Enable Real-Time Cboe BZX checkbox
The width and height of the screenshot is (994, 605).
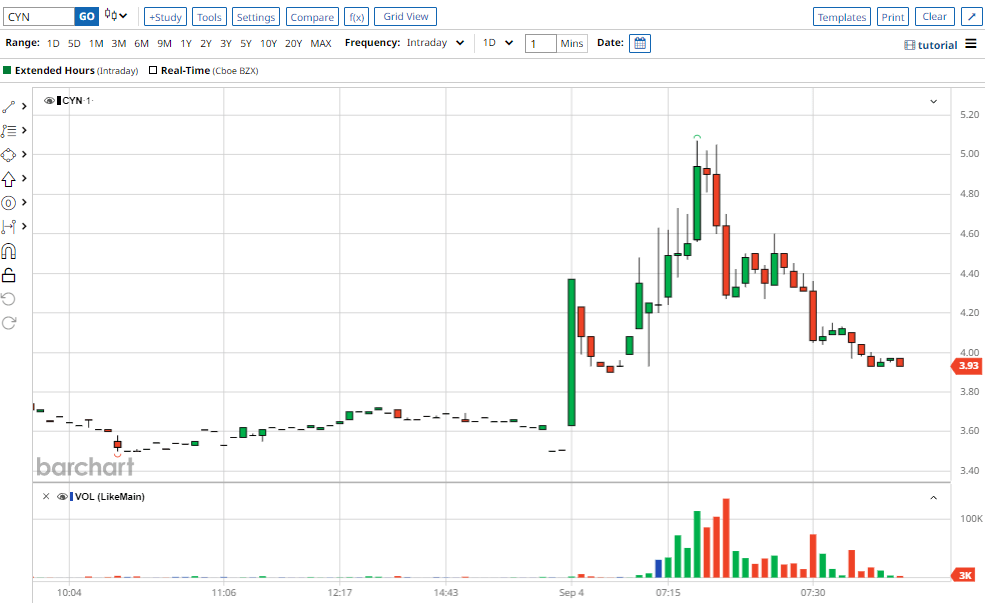pyautogui.click(x=153, y=70)
